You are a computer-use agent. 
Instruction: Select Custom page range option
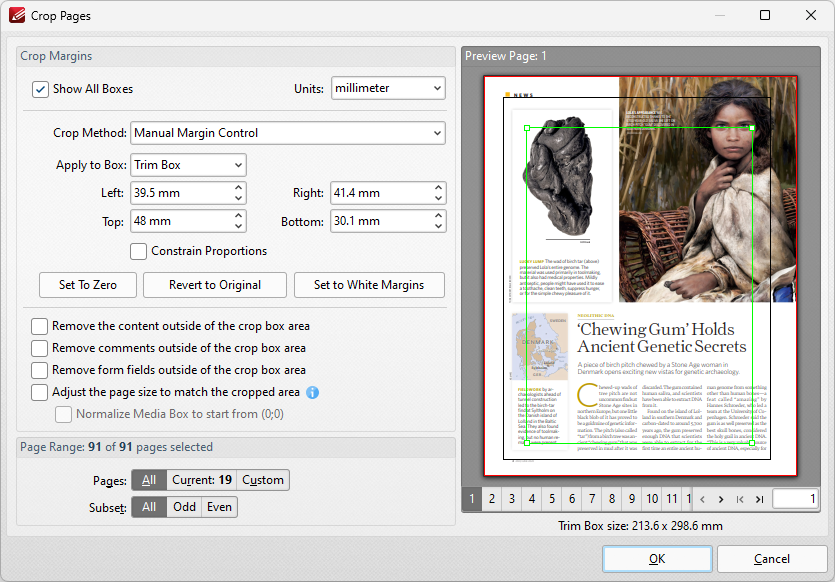tap(263, 480)
